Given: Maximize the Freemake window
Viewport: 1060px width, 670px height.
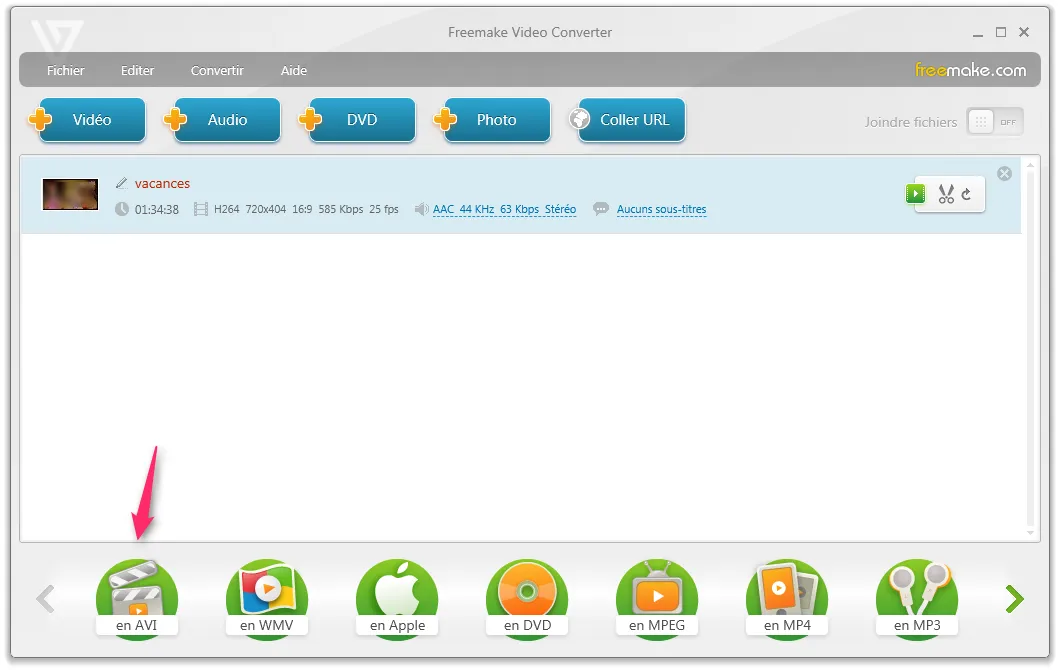Looking at the screenshot, I should coord(1001,32).
